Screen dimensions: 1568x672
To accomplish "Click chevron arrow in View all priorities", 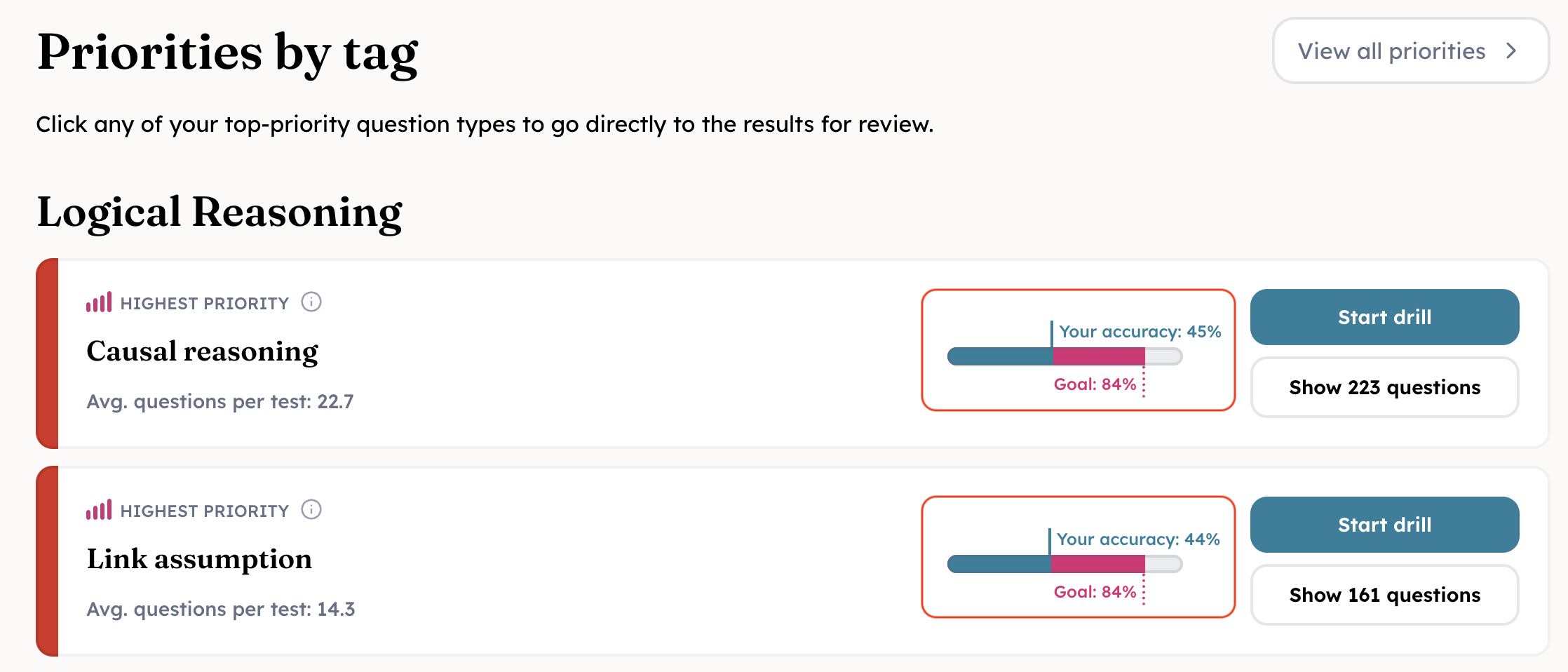I will coord(1511,51).
